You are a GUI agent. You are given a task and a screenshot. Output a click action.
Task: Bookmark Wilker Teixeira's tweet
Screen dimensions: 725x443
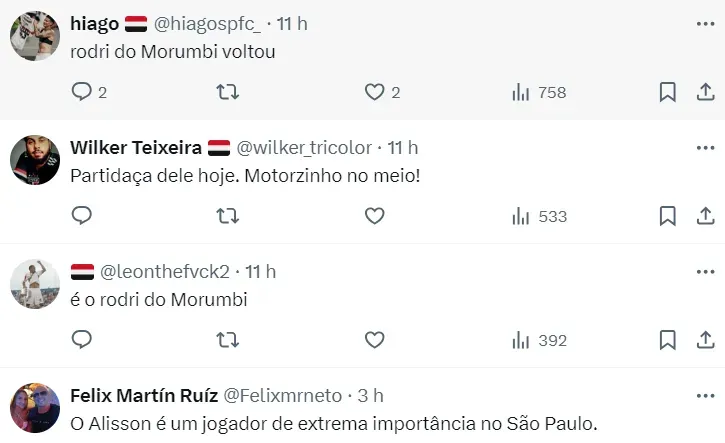click(668, 216)
